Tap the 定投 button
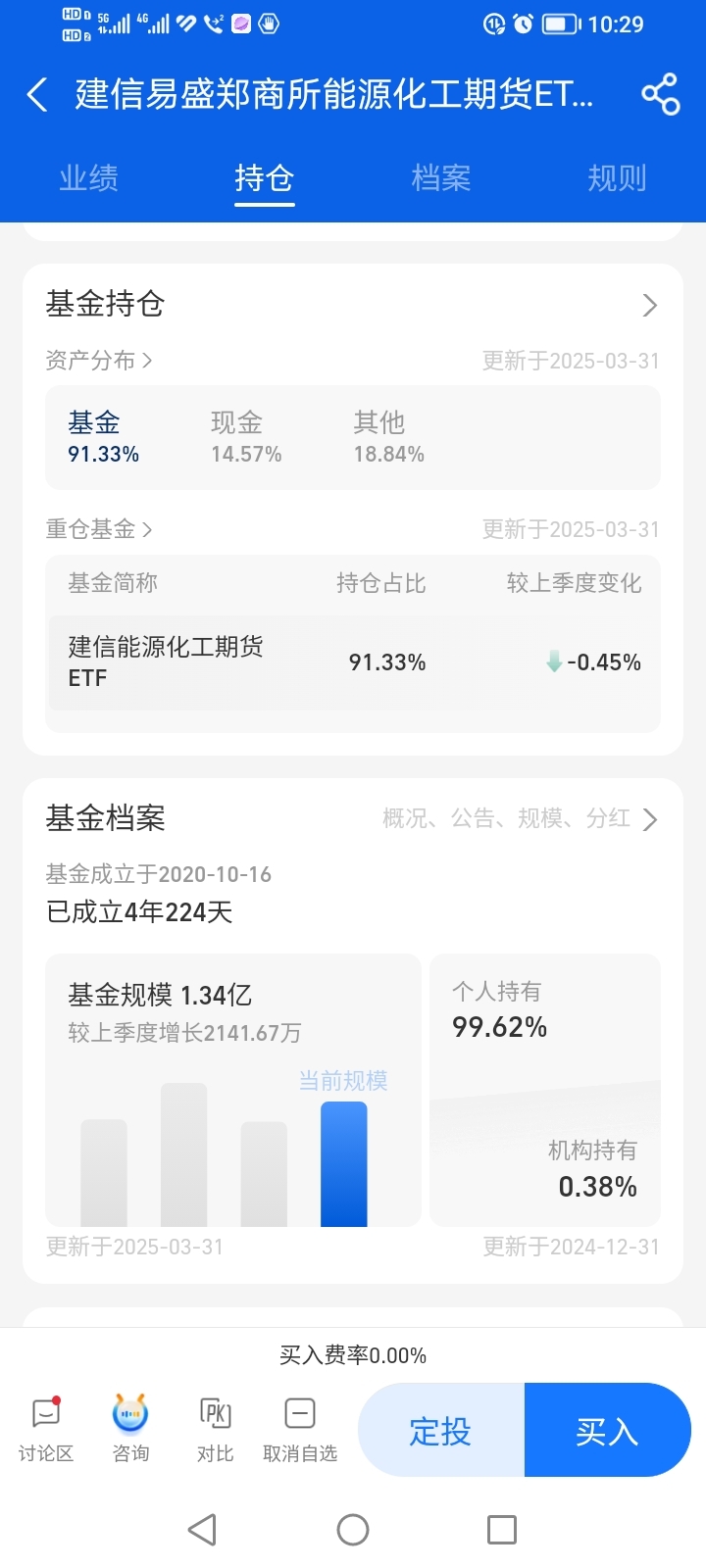Screen dimensions: 706x1568 coord(441,1430)
